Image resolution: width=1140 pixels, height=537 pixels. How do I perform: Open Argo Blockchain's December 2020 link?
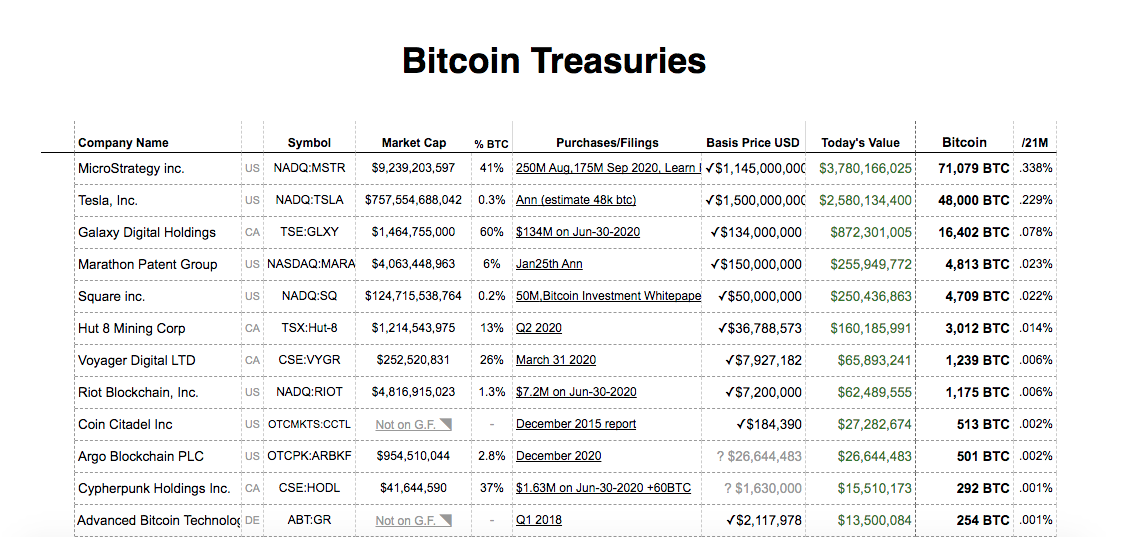coord(558,456)
